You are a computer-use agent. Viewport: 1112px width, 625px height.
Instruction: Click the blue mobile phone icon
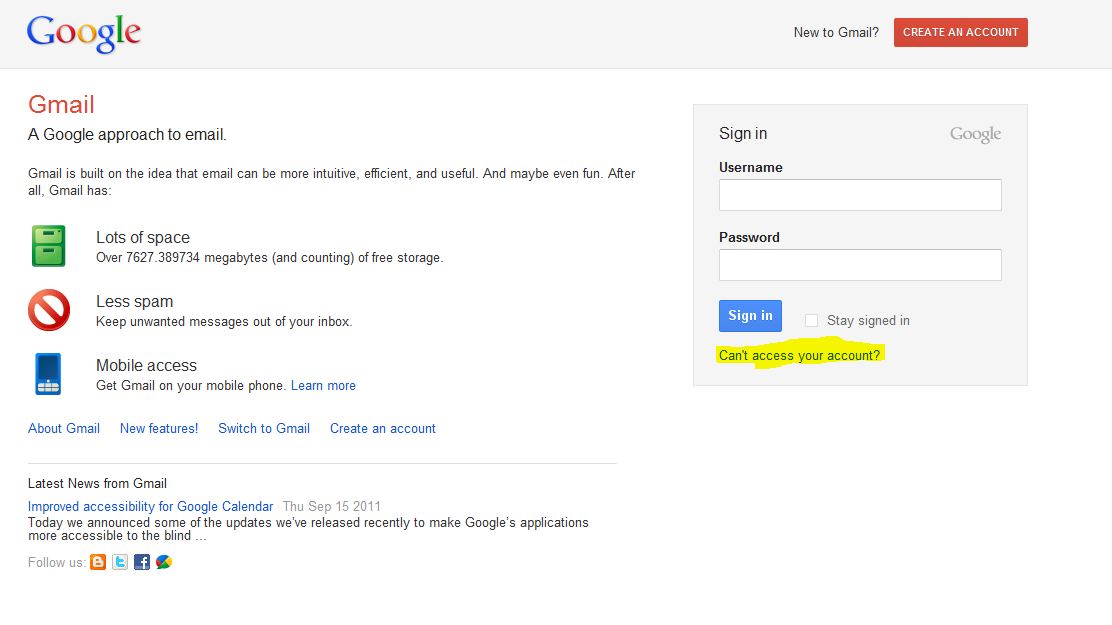click(48, 374)
